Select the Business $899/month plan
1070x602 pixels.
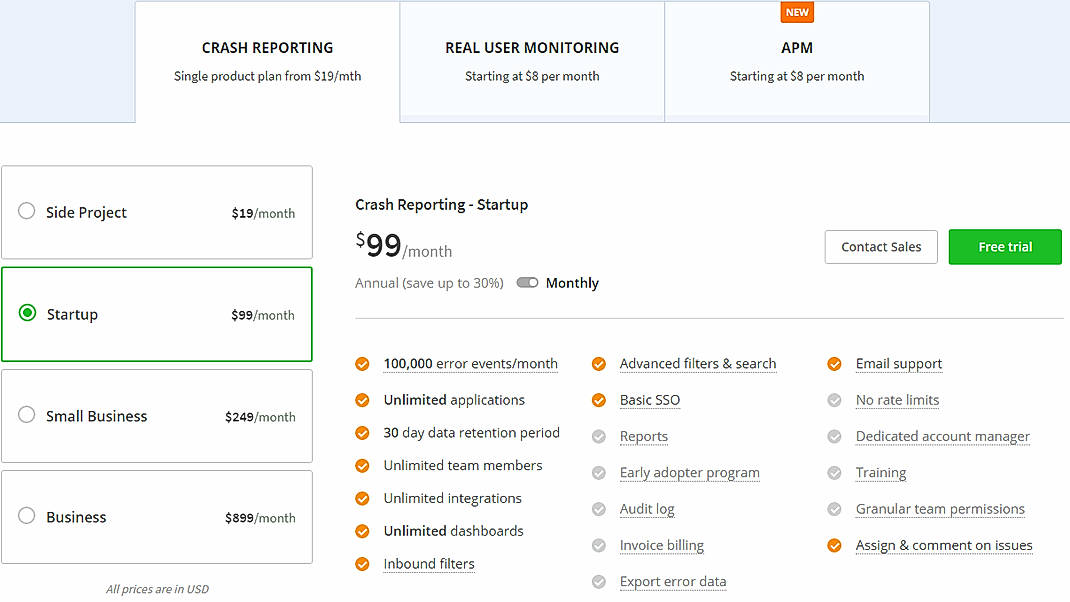(26, 517)
